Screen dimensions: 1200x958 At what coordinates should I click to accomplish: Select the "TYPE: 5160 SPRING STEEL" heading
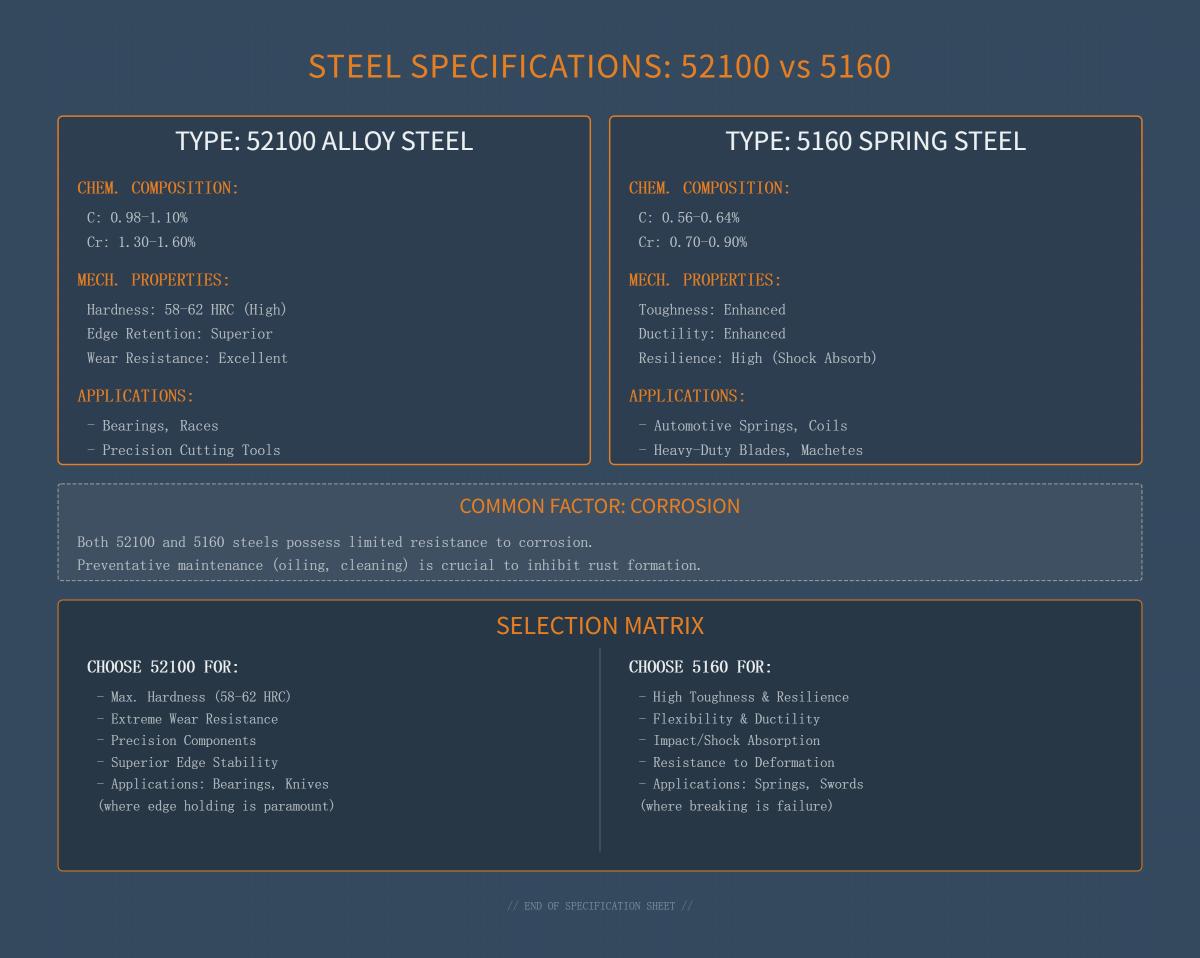coord(875,141)
